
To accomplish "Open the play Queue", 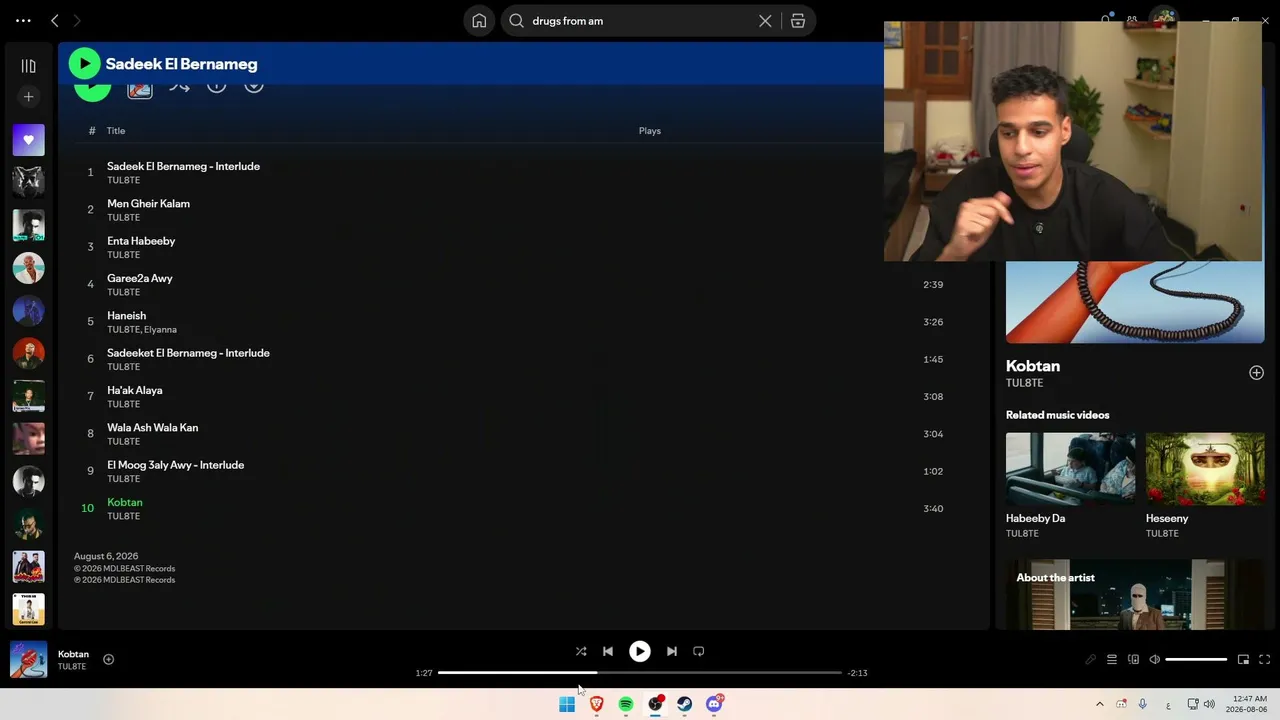I will click(x=1111, y=660).
